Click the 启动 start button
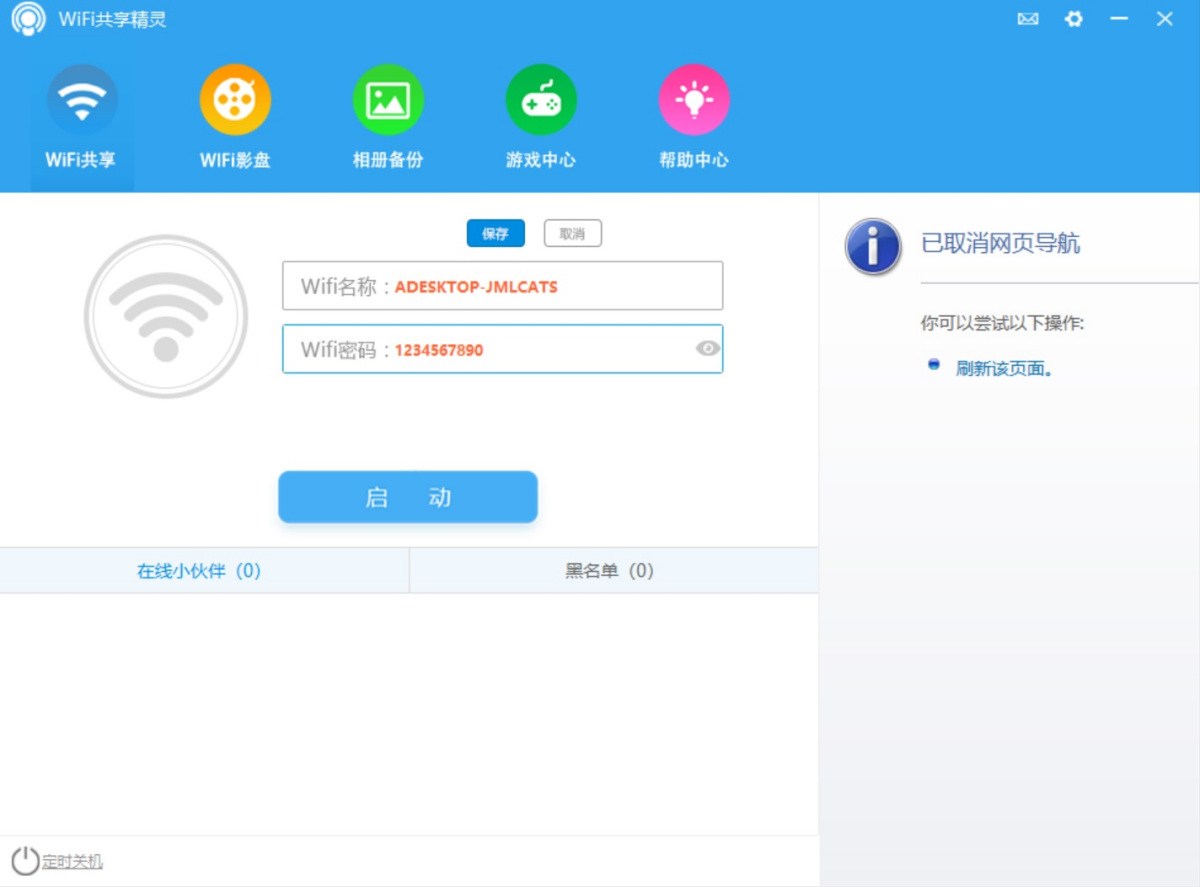Image resolution: width=1200 pixels, height=887 pixels. 408,497
